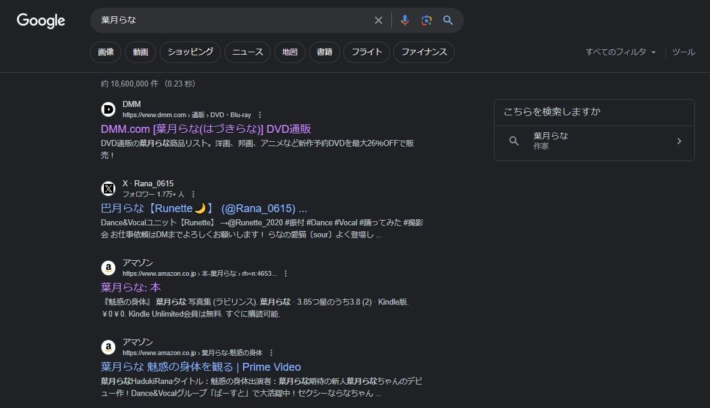Click the こちらを検索しますか heading
Image resolution: width=710 pixels, height=408 pixels.
(552, 112)
